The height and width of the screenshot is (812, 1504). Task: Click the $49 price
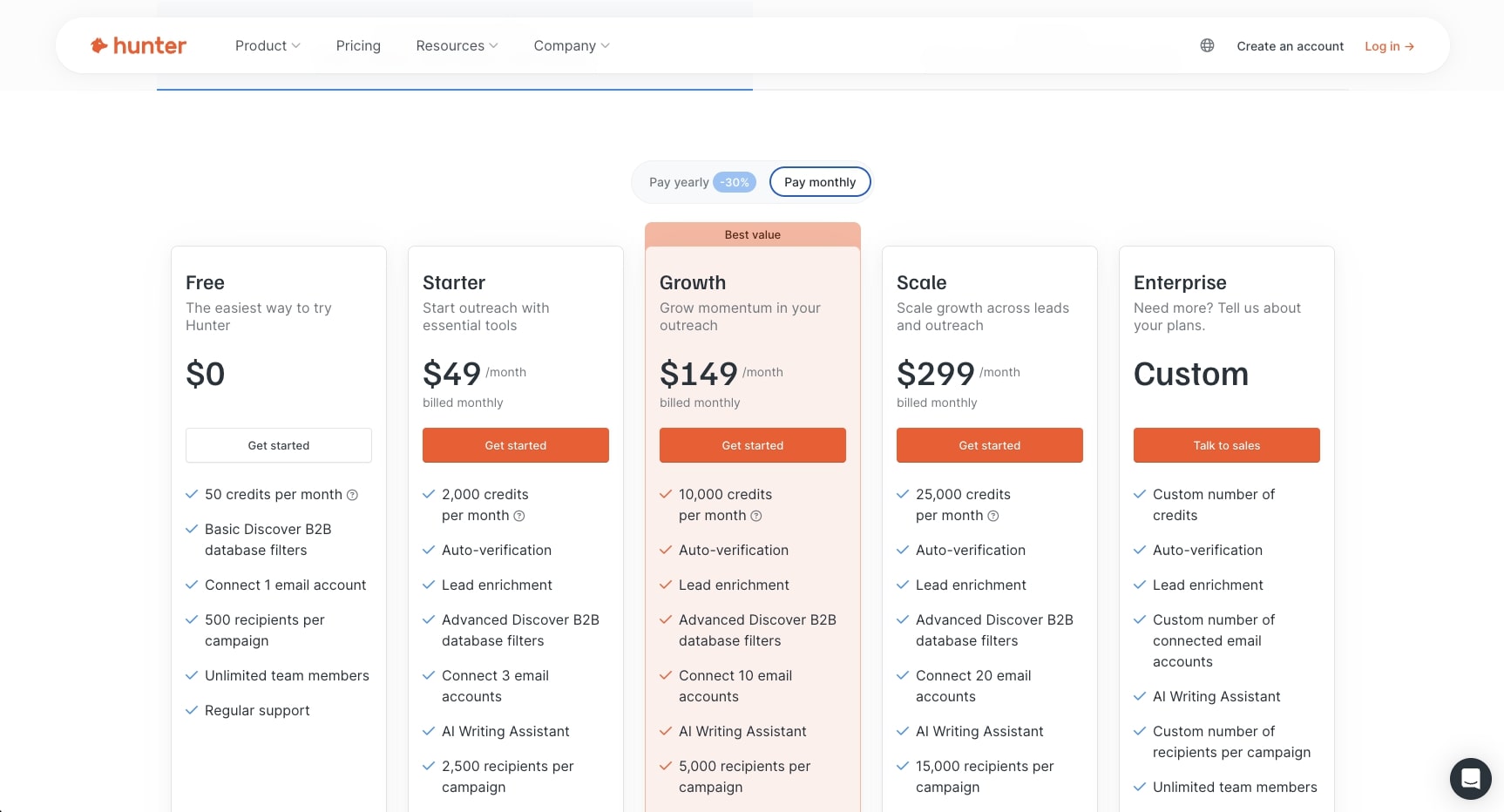click(451, 374)
